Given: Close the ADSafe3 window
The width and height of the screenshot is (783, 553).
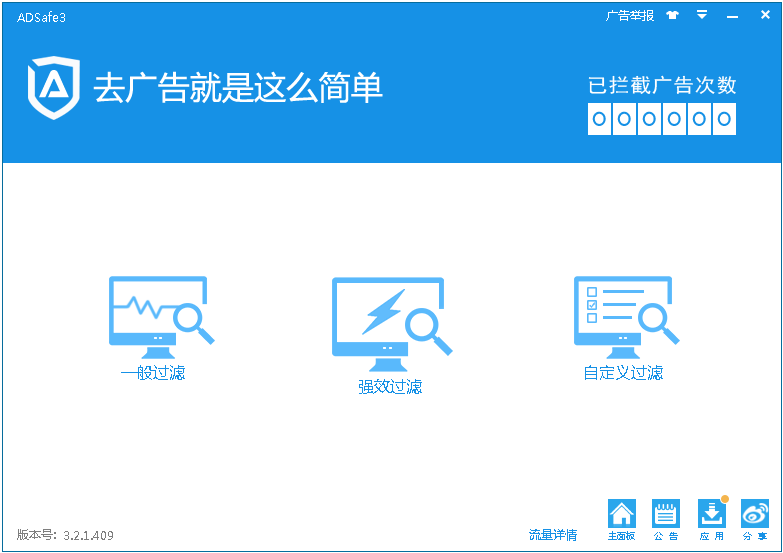Looking at the screenshot, I should click(765, 15).
